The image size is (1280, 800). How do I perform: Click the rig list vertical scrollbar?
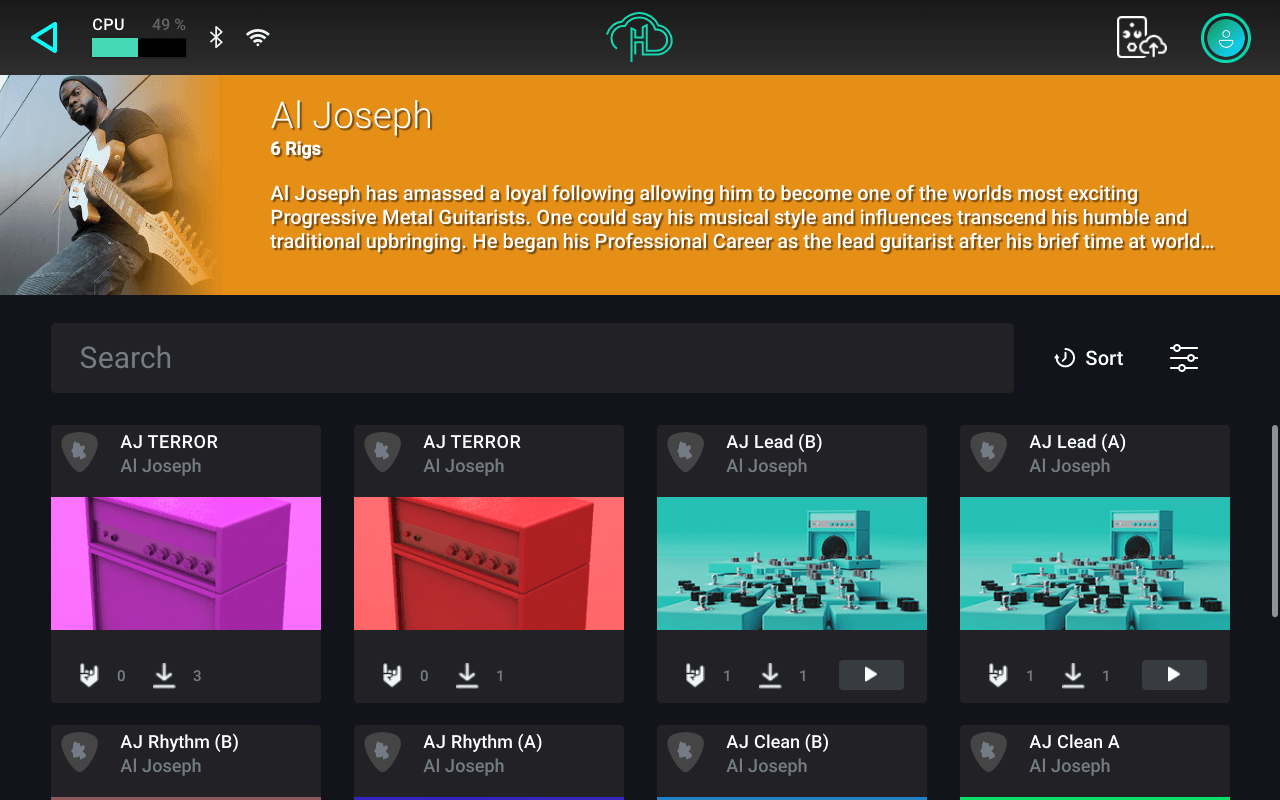(x=1273, y=520)
